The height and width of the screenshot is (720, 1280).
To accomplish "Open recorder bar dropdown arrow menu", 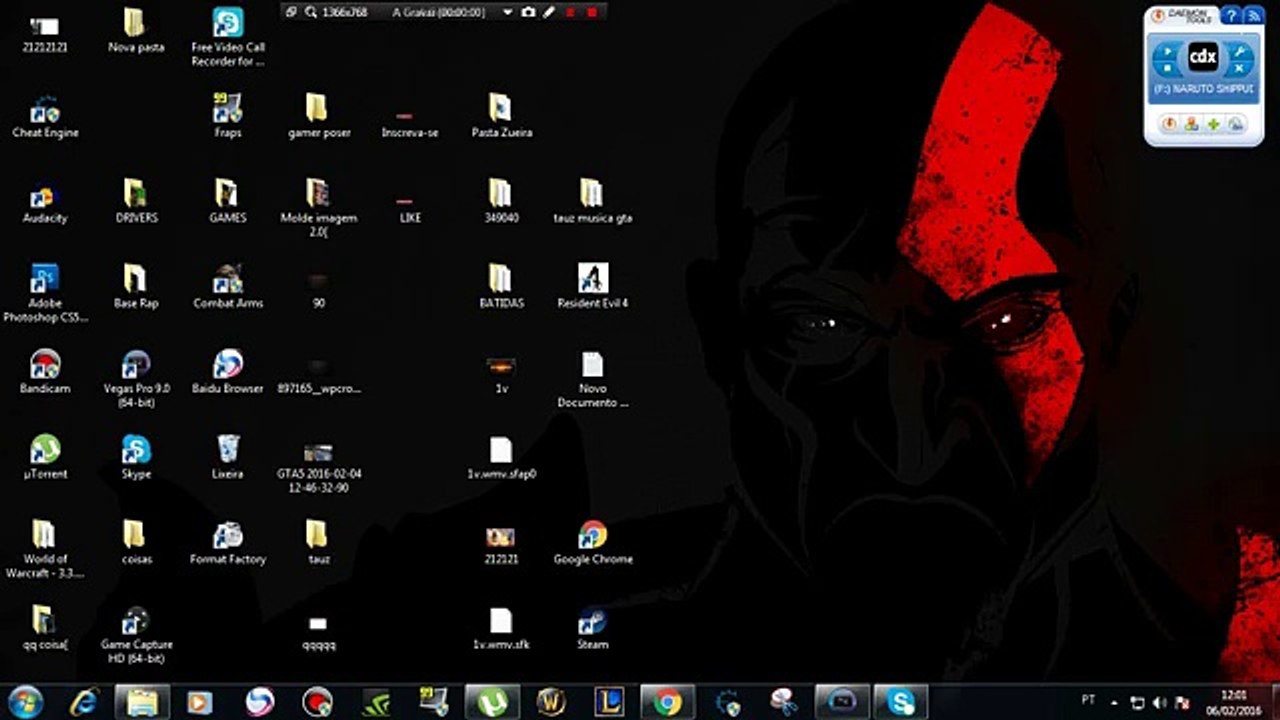I will 508,12.
